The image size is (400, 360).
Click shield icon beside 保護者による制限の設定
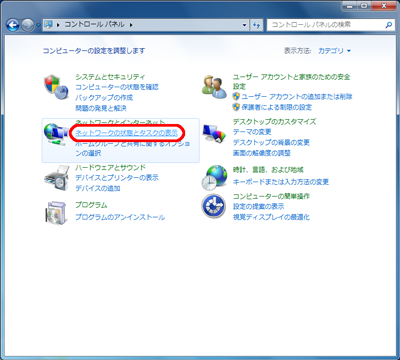tap(236, 107)
